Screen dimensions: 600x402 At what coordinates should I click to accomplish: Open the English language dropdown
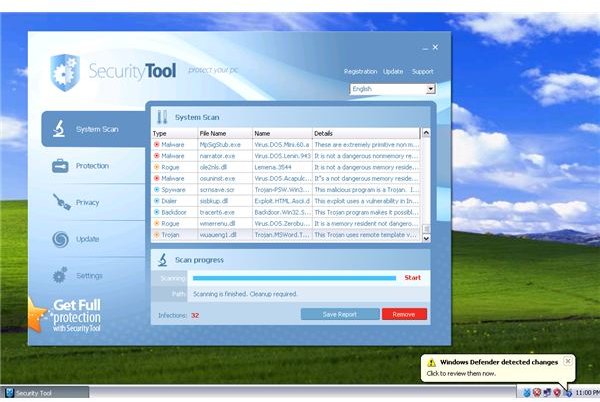pyautogui.click(x=393, y=89)
